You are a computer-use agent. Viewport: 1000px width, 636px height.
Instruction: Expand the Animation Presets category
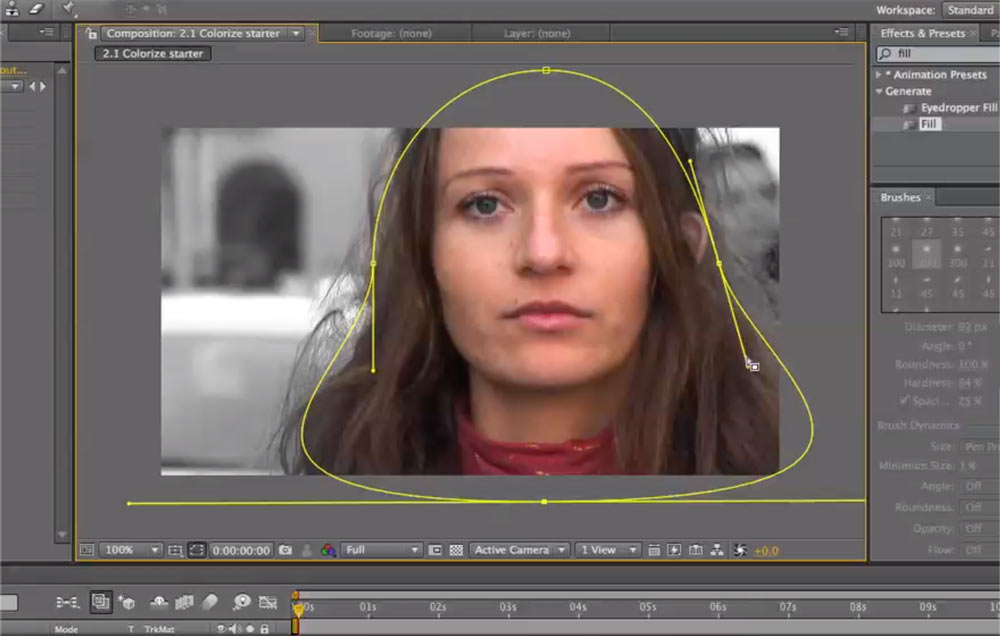[879, 75]
